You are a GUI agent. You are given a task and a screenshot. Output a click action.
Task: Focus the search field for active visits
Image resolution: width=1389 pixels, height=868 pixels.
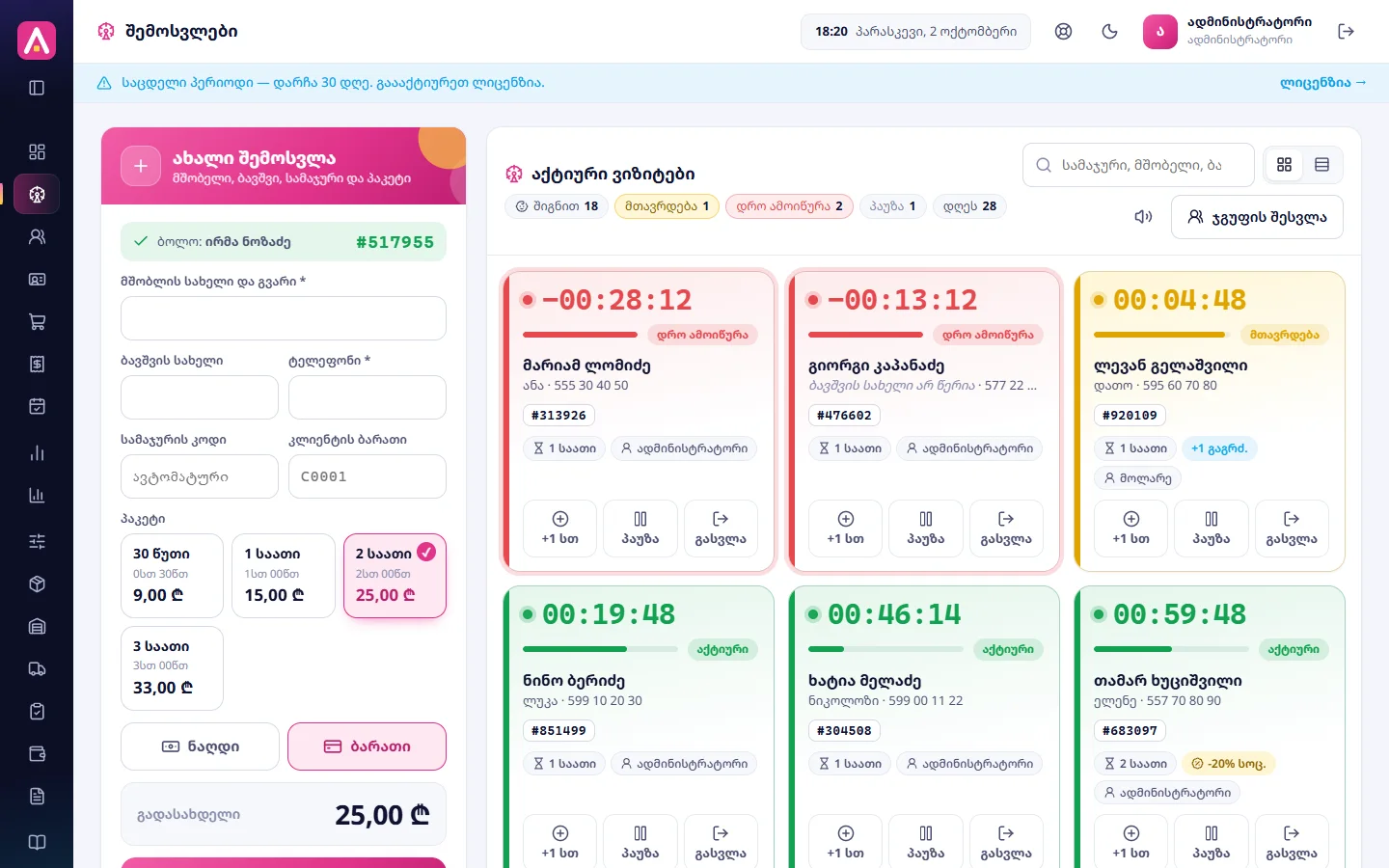coord(1138,165)
